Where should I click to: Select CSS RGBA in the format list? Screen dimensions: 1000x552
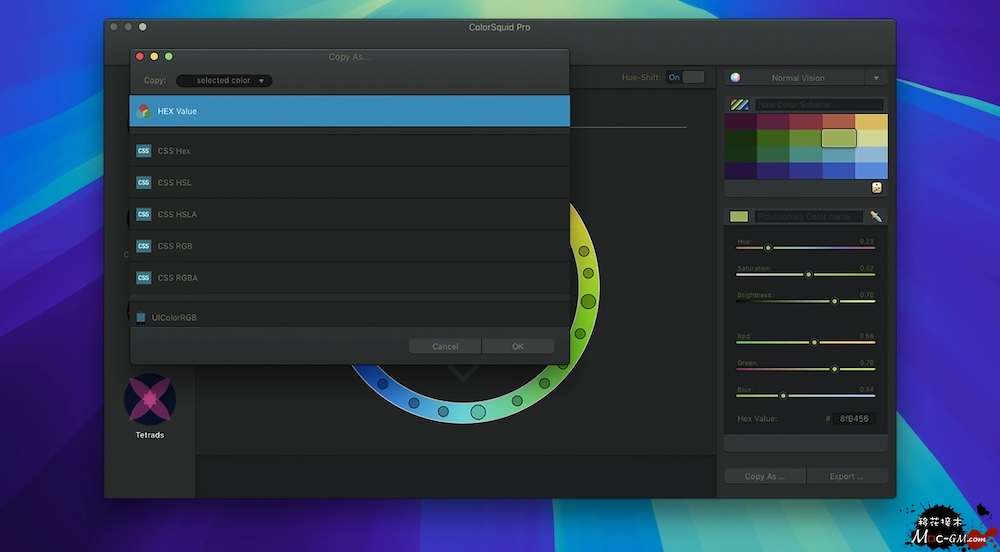coord(177,278)
